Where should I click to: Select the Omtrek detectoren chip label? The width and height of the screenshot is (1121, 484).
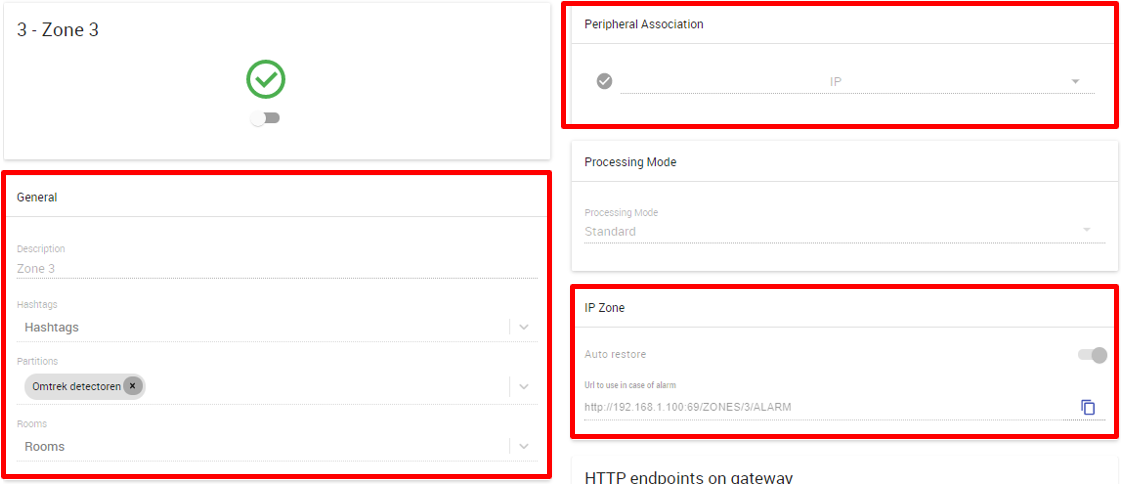[x=76, y=387]
